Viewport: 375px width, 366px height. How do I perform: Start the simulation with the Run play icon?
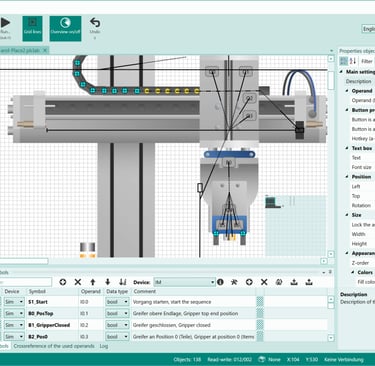pos(5,23)
